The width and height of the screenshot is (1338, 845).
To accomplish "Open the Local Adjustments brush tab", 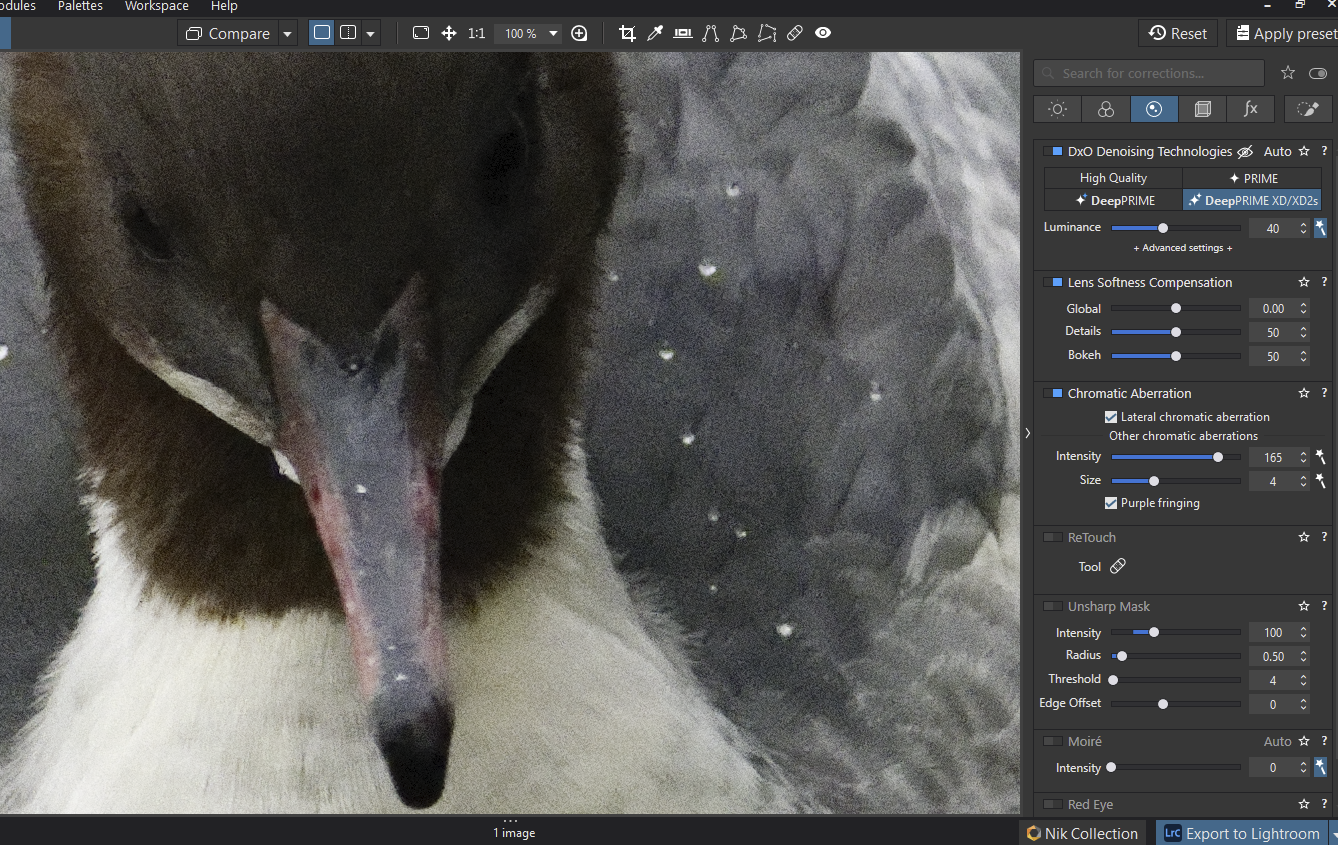I will click(1308, 109).
